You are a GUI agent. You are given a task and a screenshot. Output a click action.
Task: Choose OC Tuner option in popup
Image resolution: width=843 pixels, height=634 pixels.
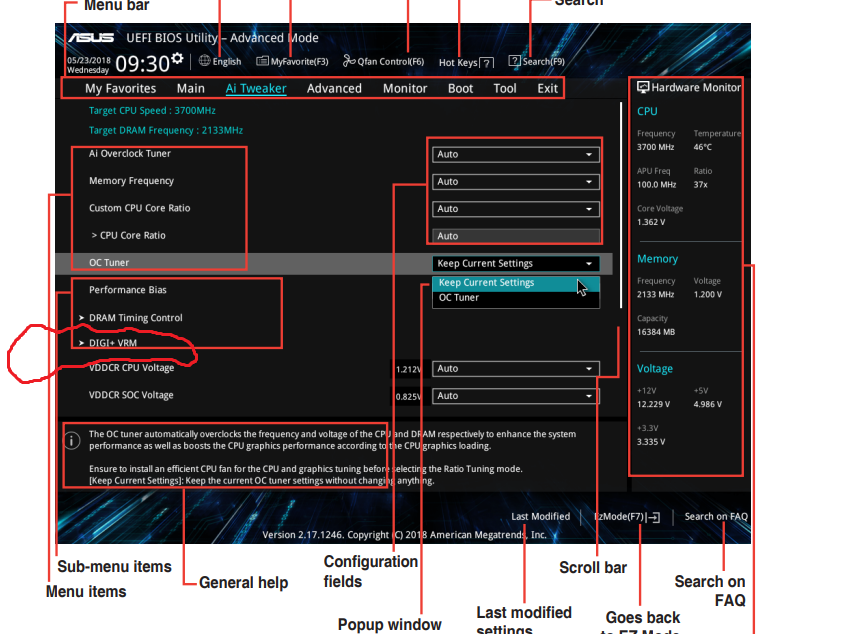coord(516,298)
